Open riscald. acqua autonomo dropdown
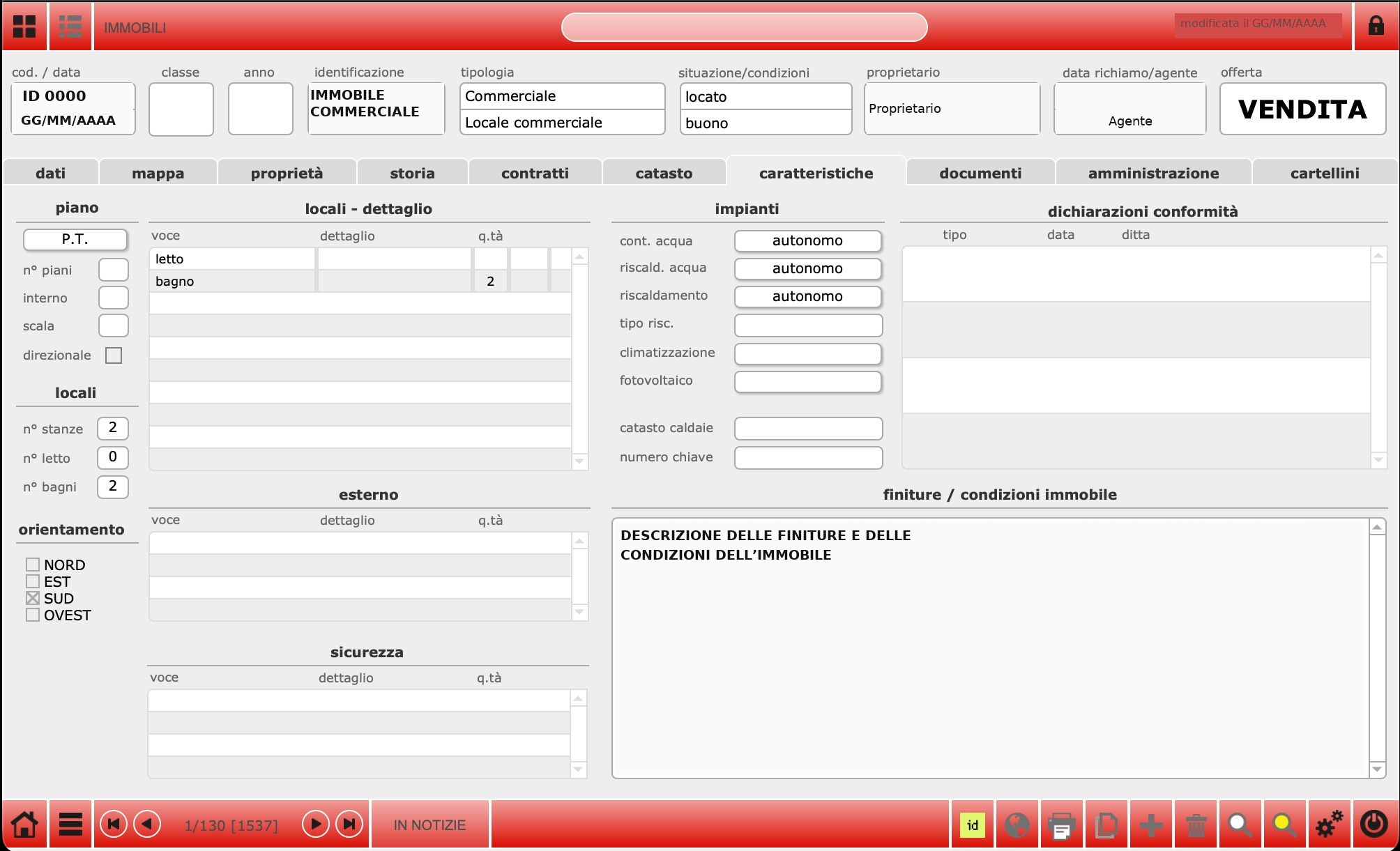Image resolution: width=1400 pixels, height=851 pixels. click(x=808, y=268)
